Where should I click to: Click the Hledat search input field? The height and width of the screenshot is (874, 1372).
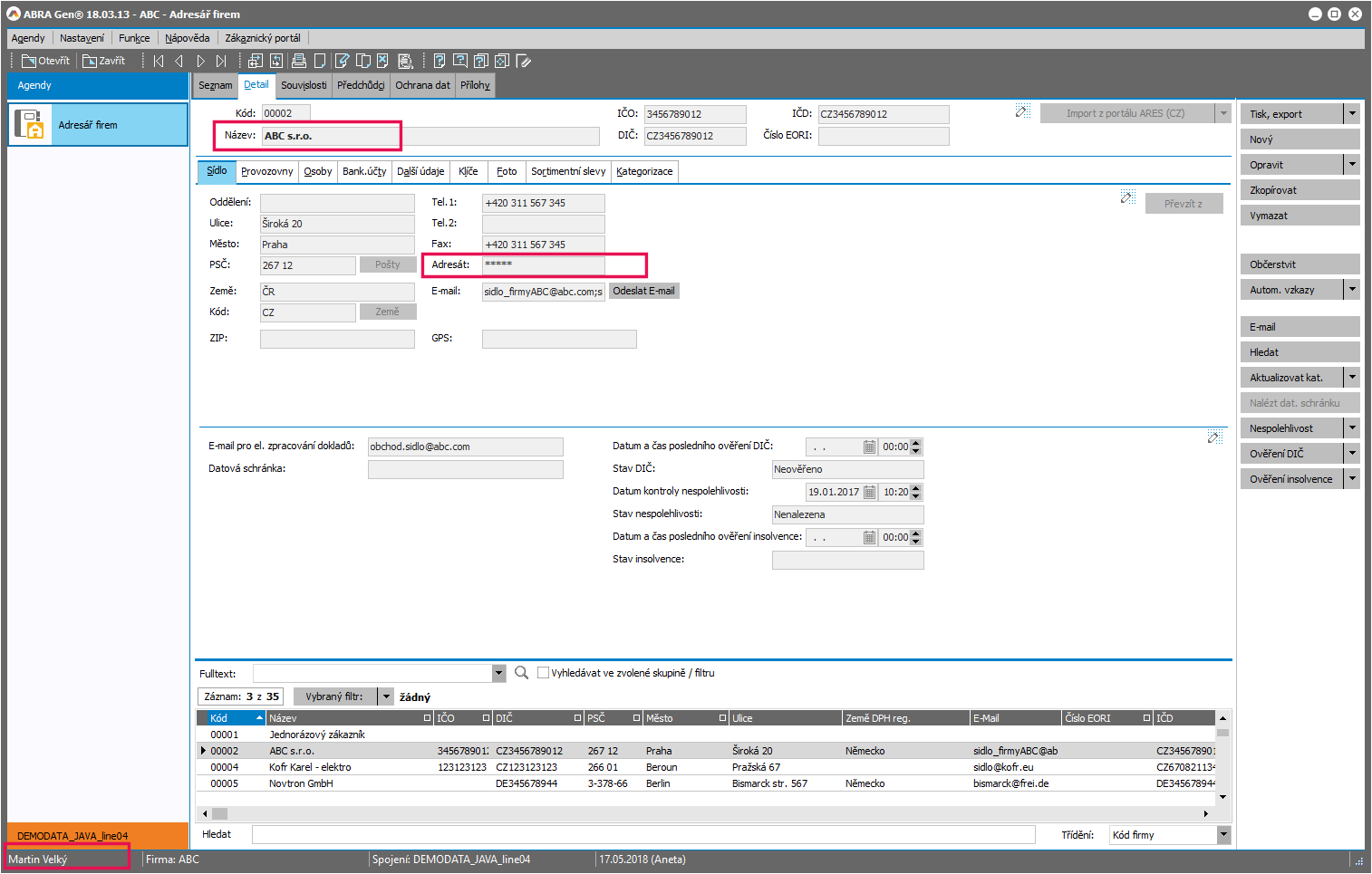pos(643,835)
